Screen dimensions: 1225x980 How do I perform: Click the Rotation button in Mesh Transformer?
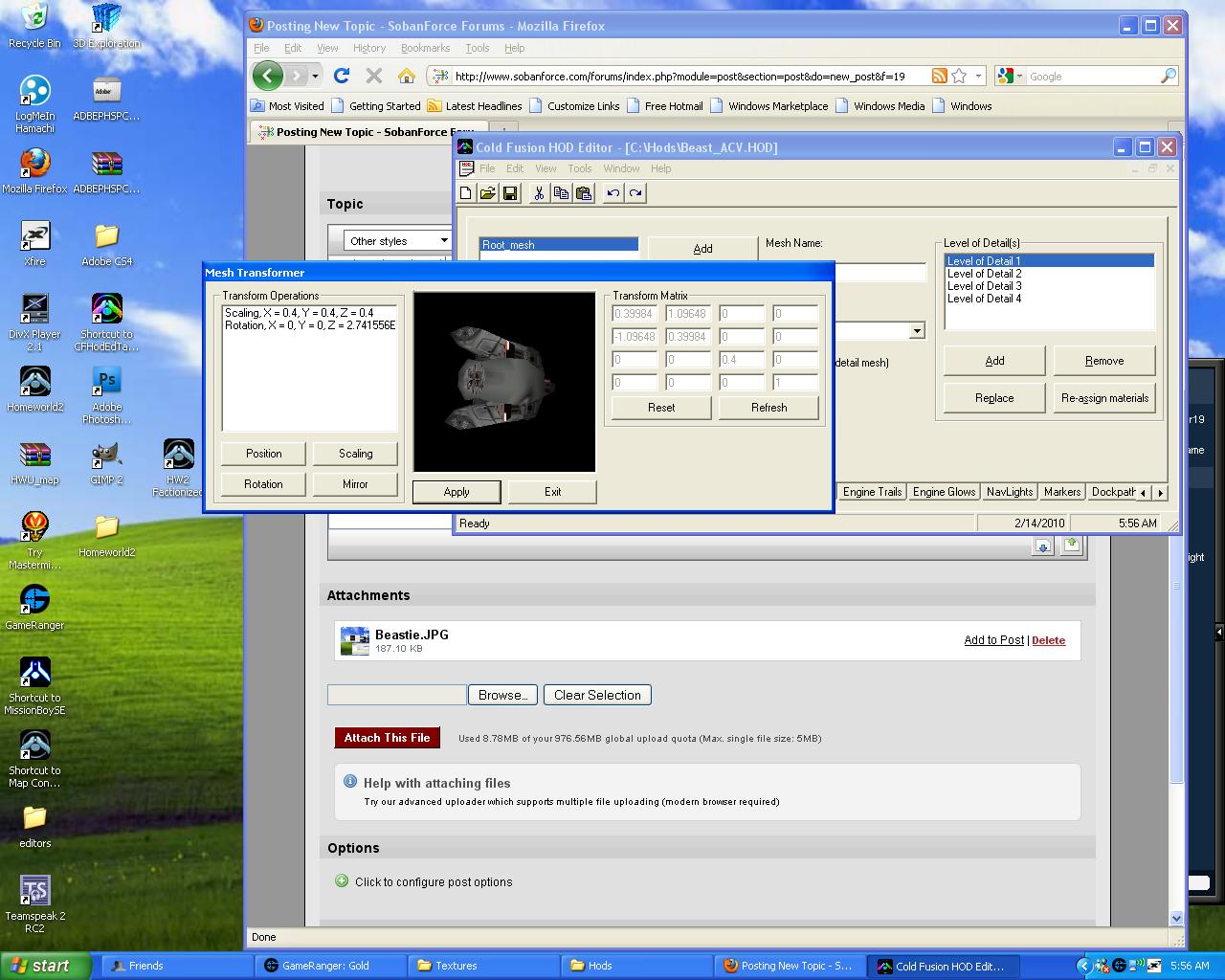pyautogui.click(x=263, y=484)
